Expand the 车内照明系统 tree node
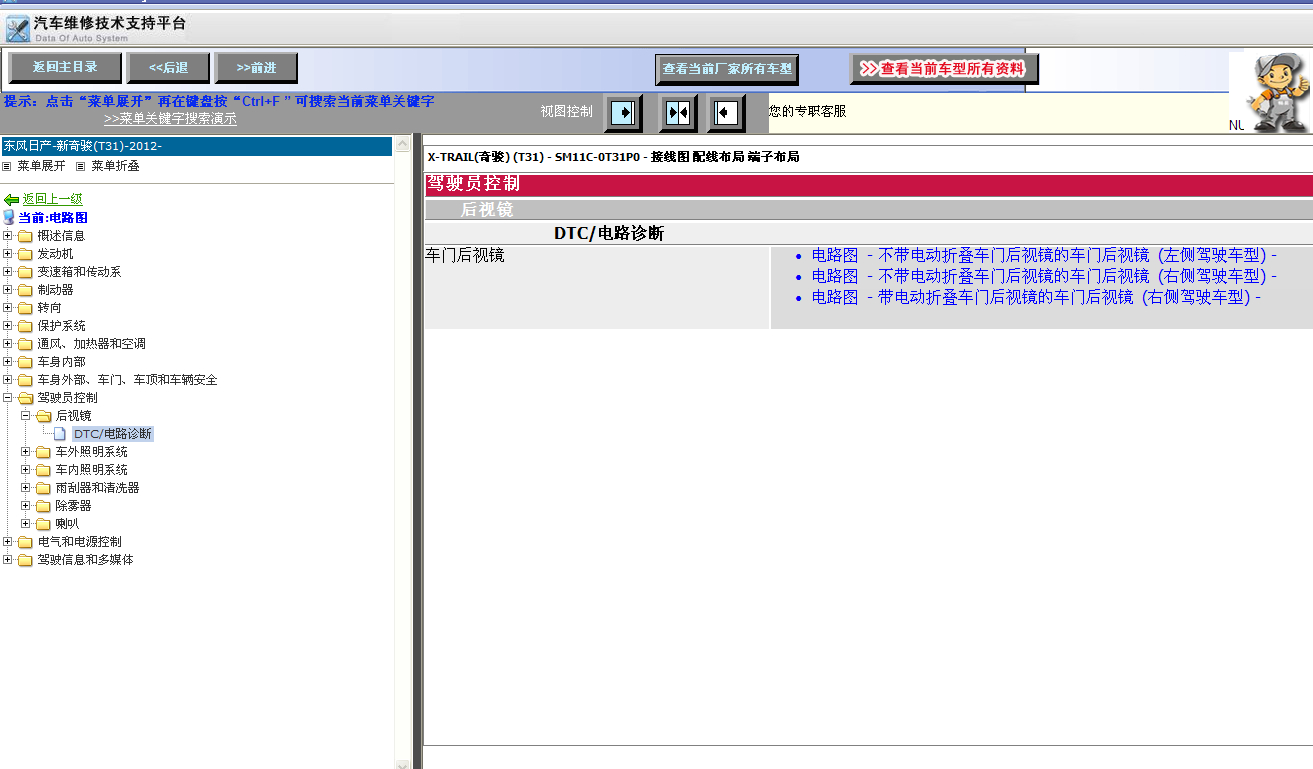The height and width of the screenshot is (769, 1313). tap(26, 470)
